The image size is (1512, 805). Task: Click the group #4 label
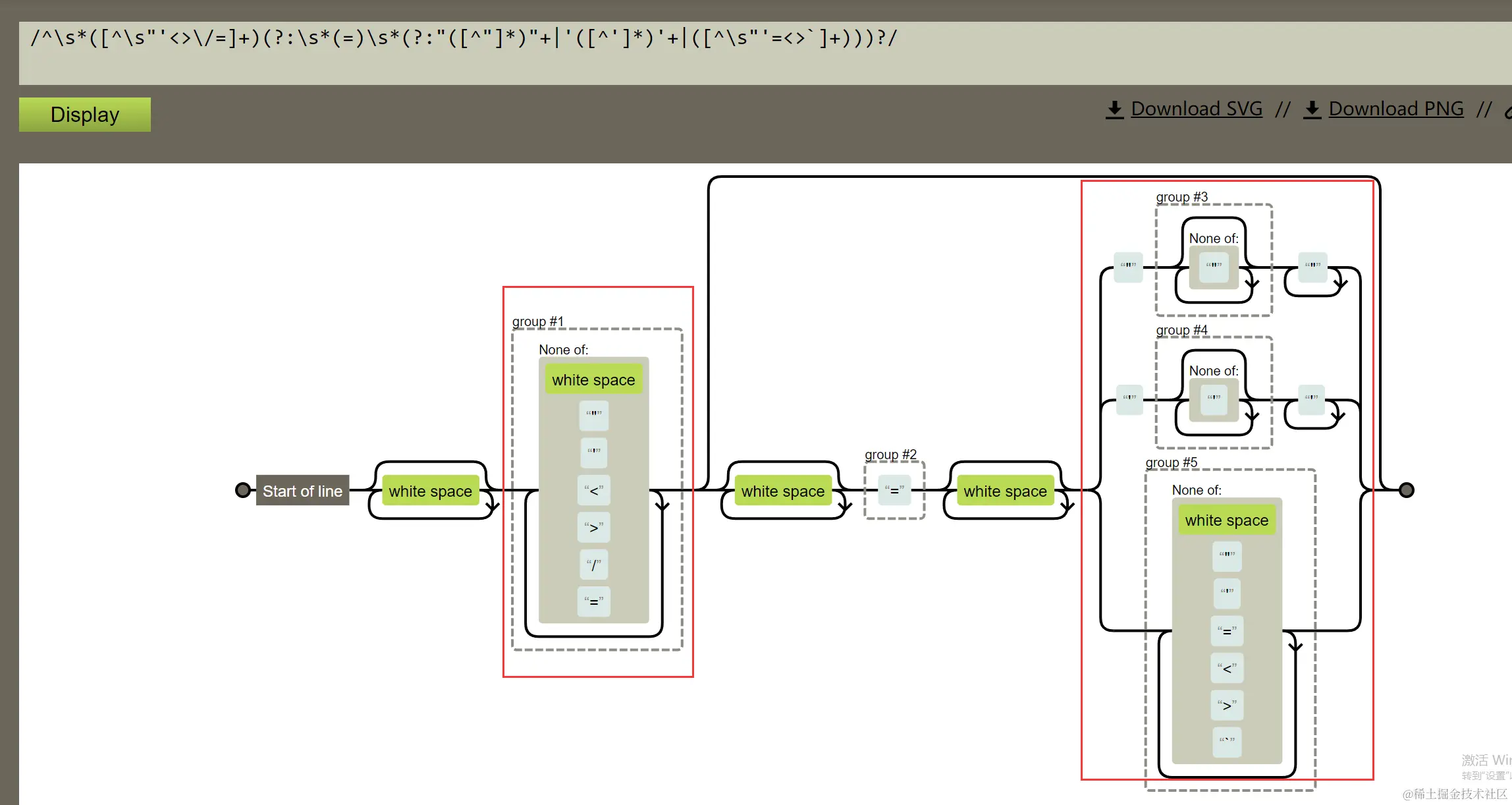click(1181, 330)
